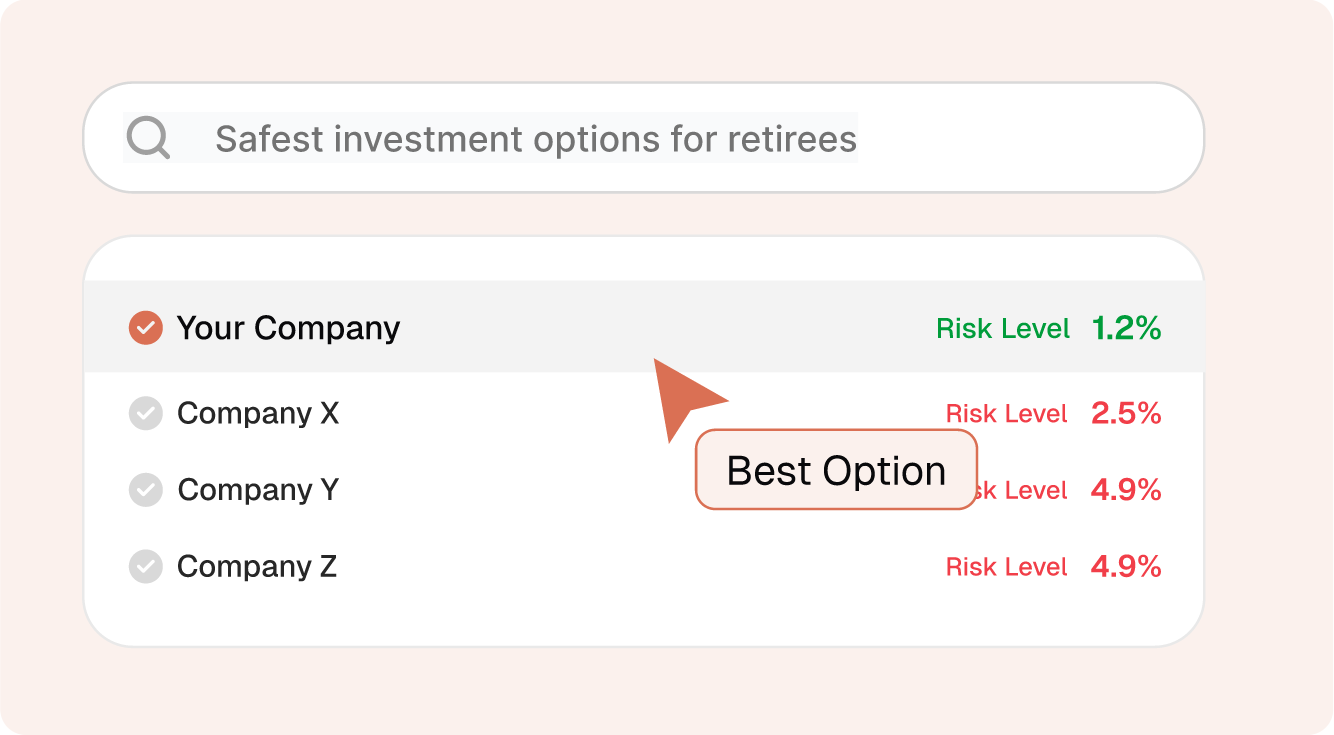
Task: Click the 1.2% risk value
Action: pos(1126,328)
